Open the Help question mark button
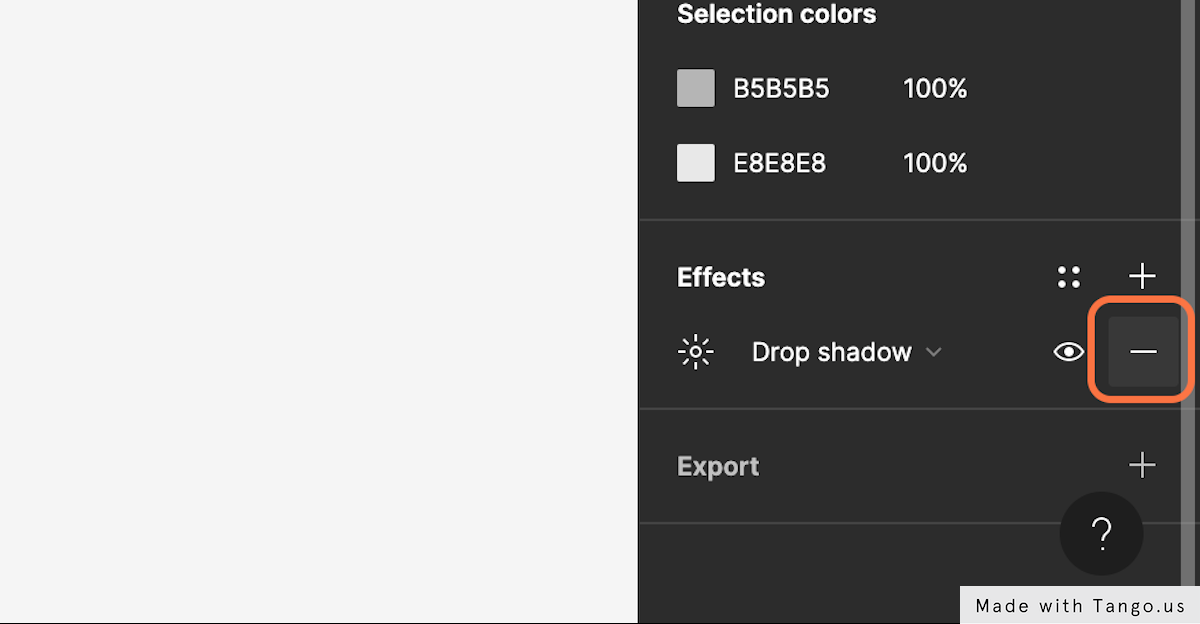Image resolution: width=1200 pixels, height=624 pixels. pos(1101,534)
